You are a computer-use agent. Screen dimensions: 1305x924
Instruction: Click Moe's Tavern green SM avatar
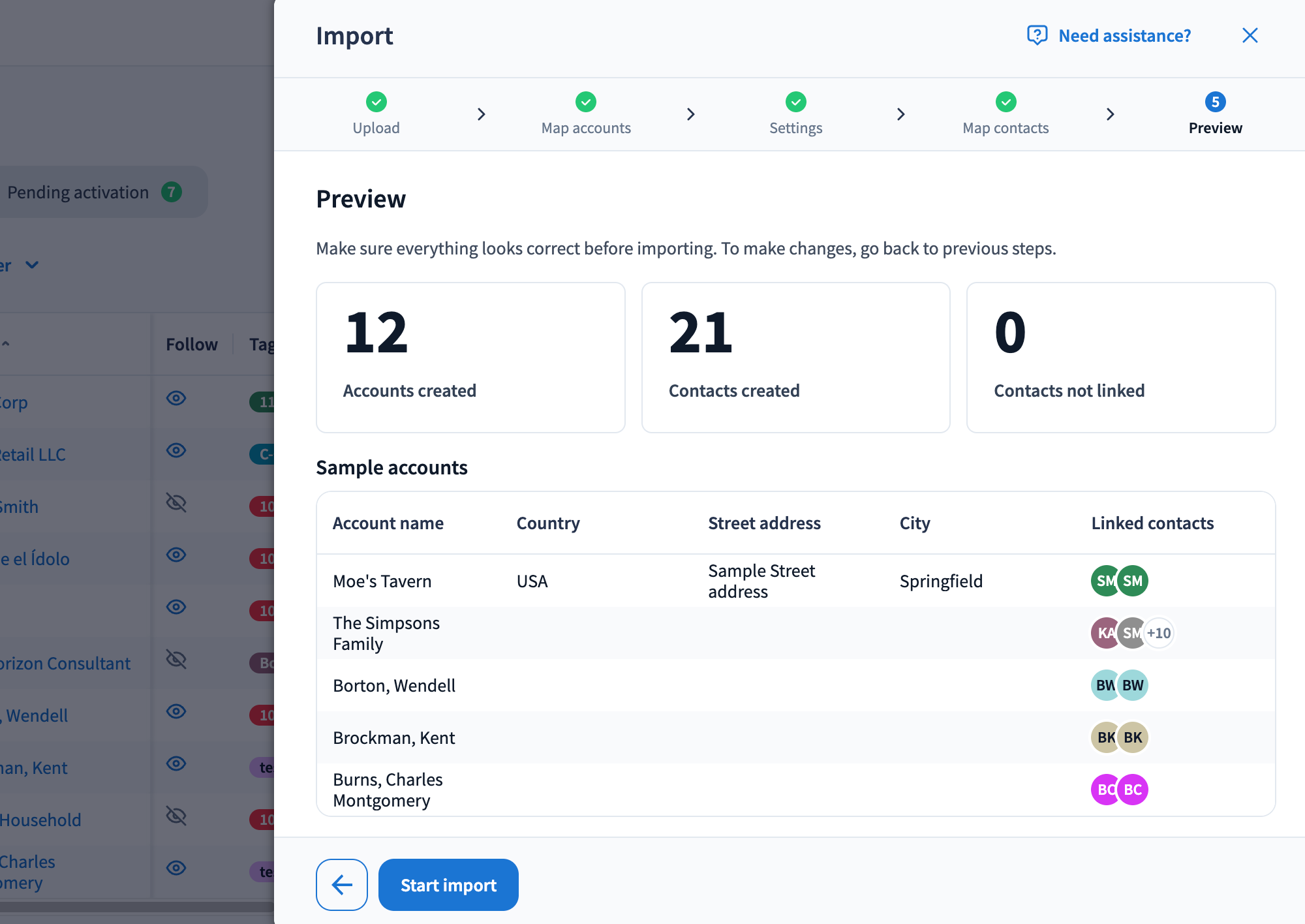point(1133,581)
